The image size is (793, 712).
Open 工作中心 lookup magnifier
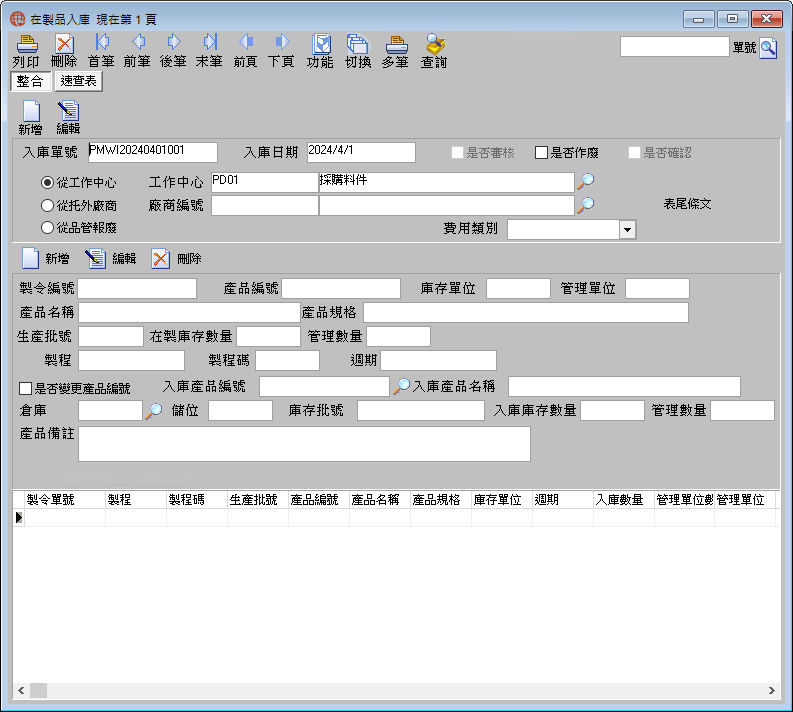586,181
